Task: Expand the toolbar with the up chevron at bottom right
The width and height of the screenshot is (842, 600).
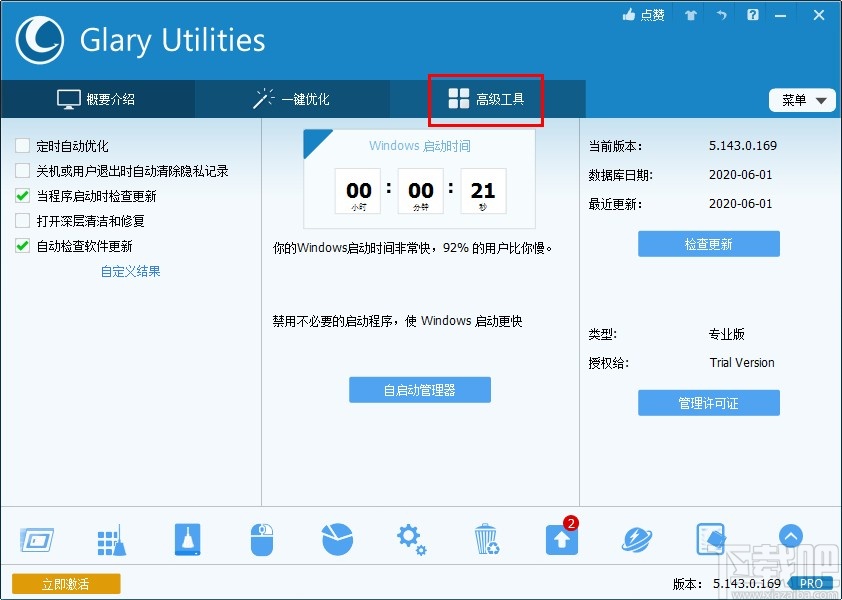Action: [791, 537]
